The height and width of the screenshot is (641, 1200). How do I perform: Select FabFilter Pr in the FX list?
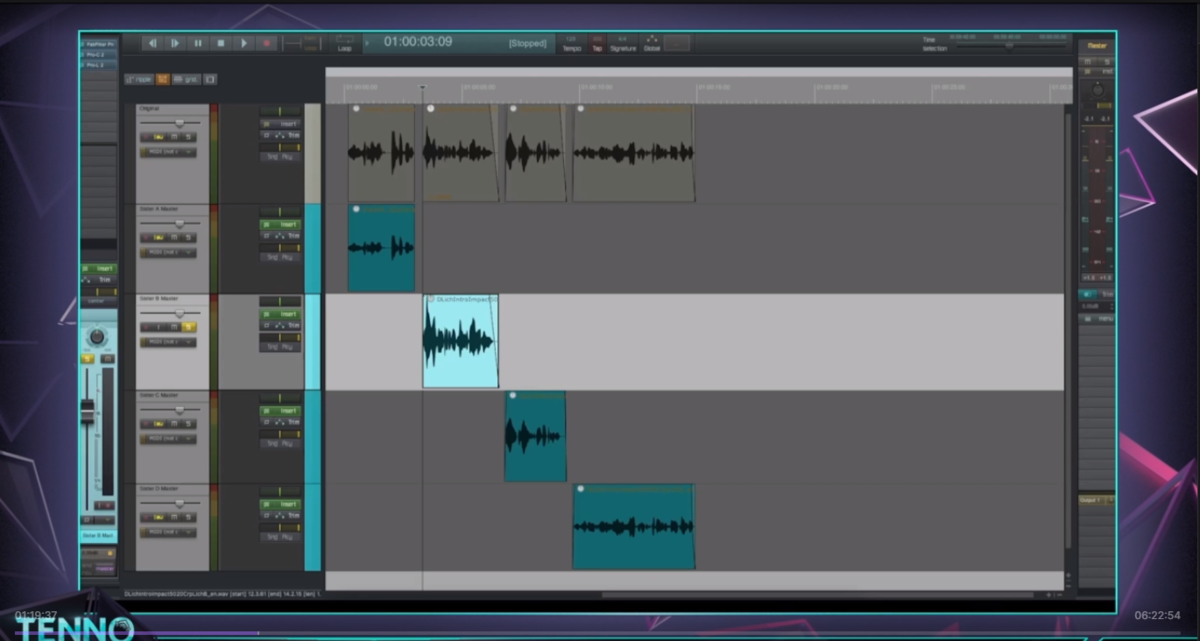99,45
